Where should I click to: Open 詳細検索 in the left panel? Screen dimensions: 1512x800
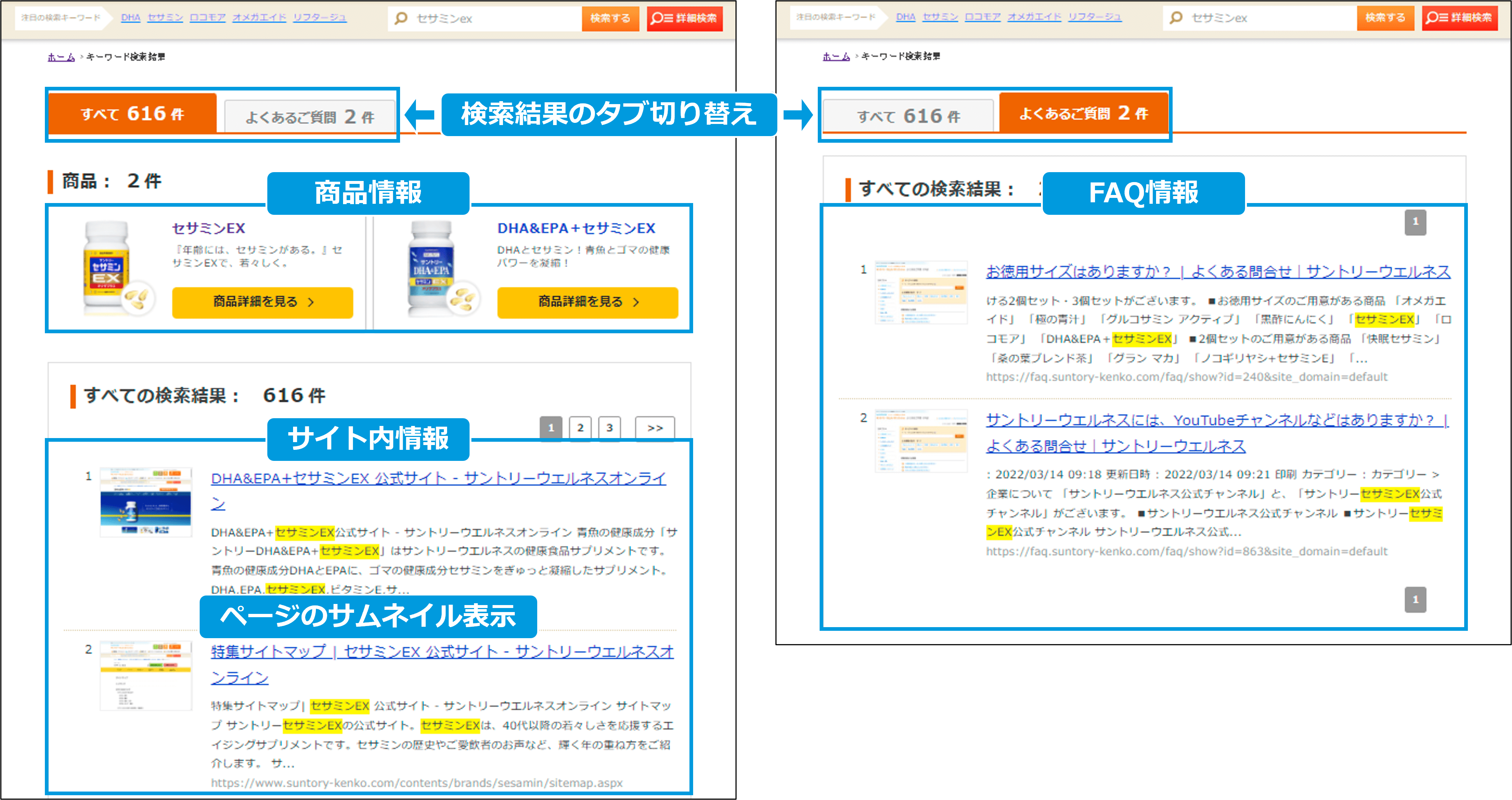[x=684, y=18]
